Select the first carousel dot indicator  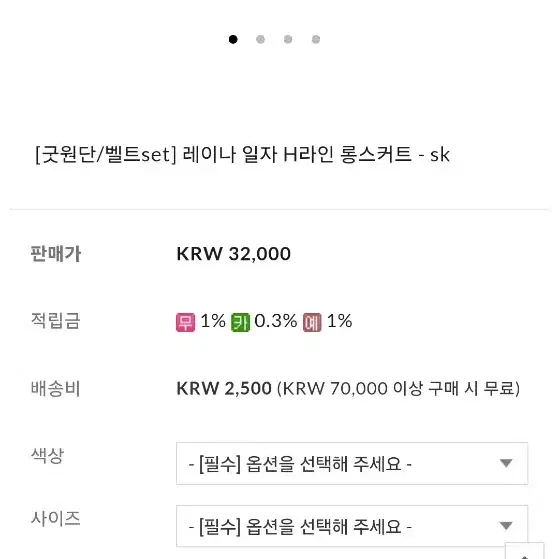pos(233,39)
